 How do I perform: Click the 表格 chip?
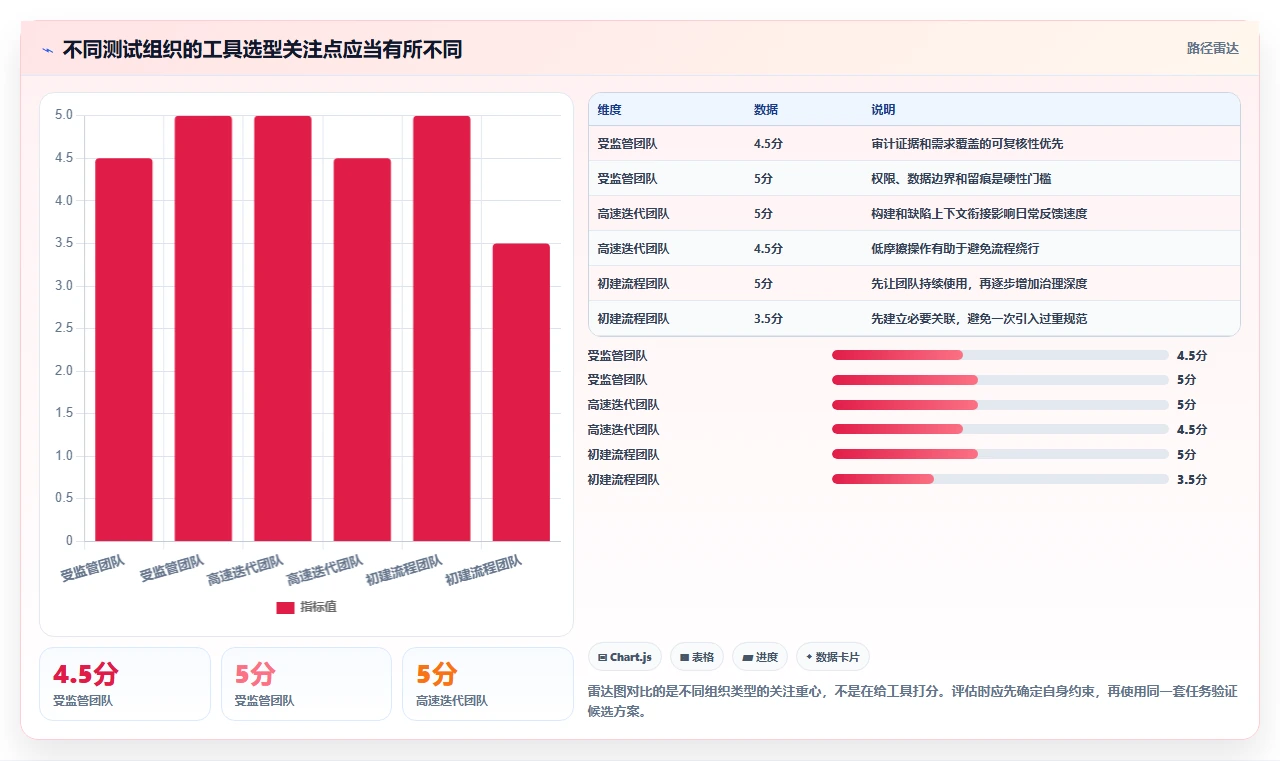697,657
